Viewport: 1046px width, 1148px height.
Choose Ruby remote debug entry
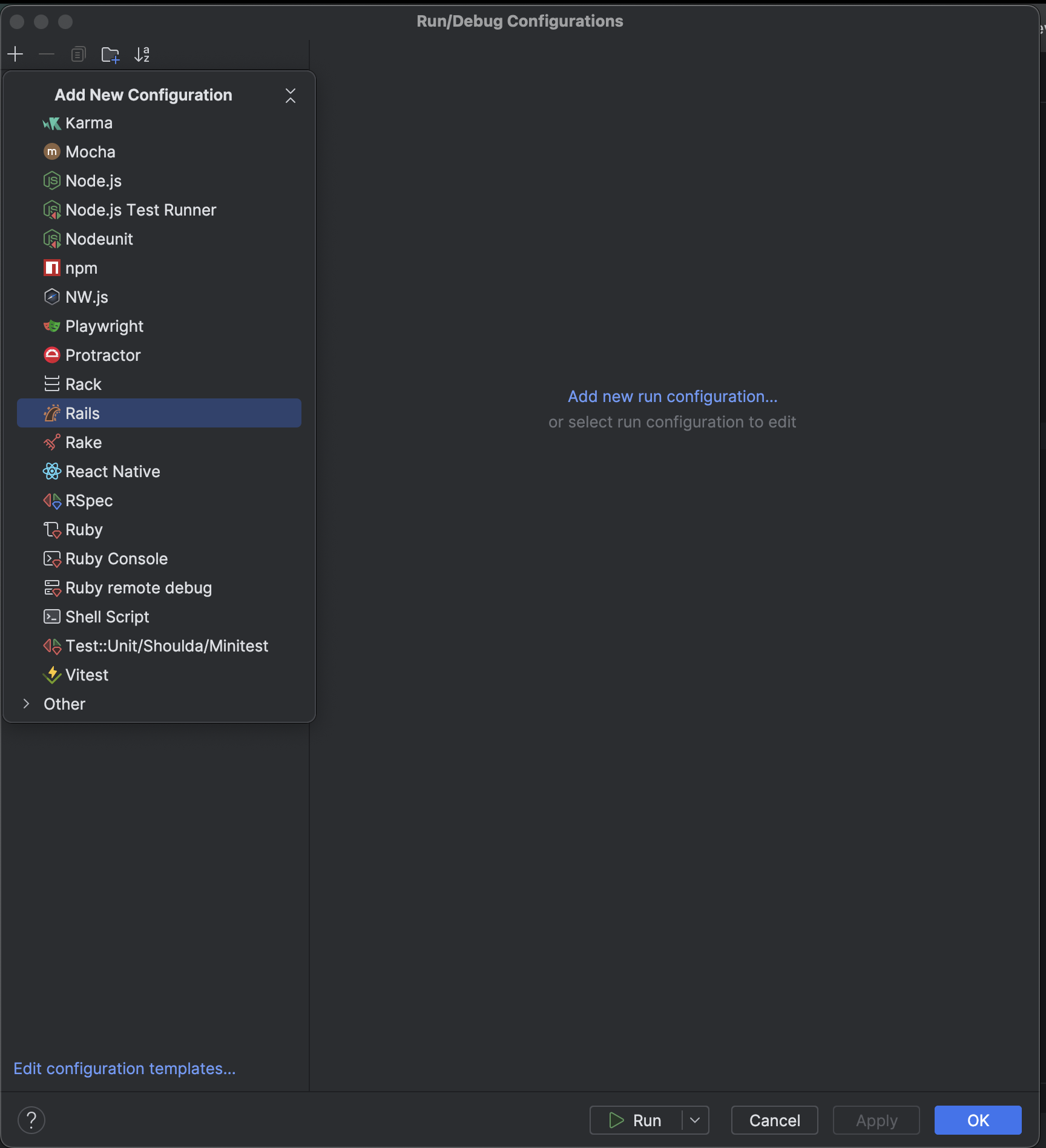tap(159, 588)
